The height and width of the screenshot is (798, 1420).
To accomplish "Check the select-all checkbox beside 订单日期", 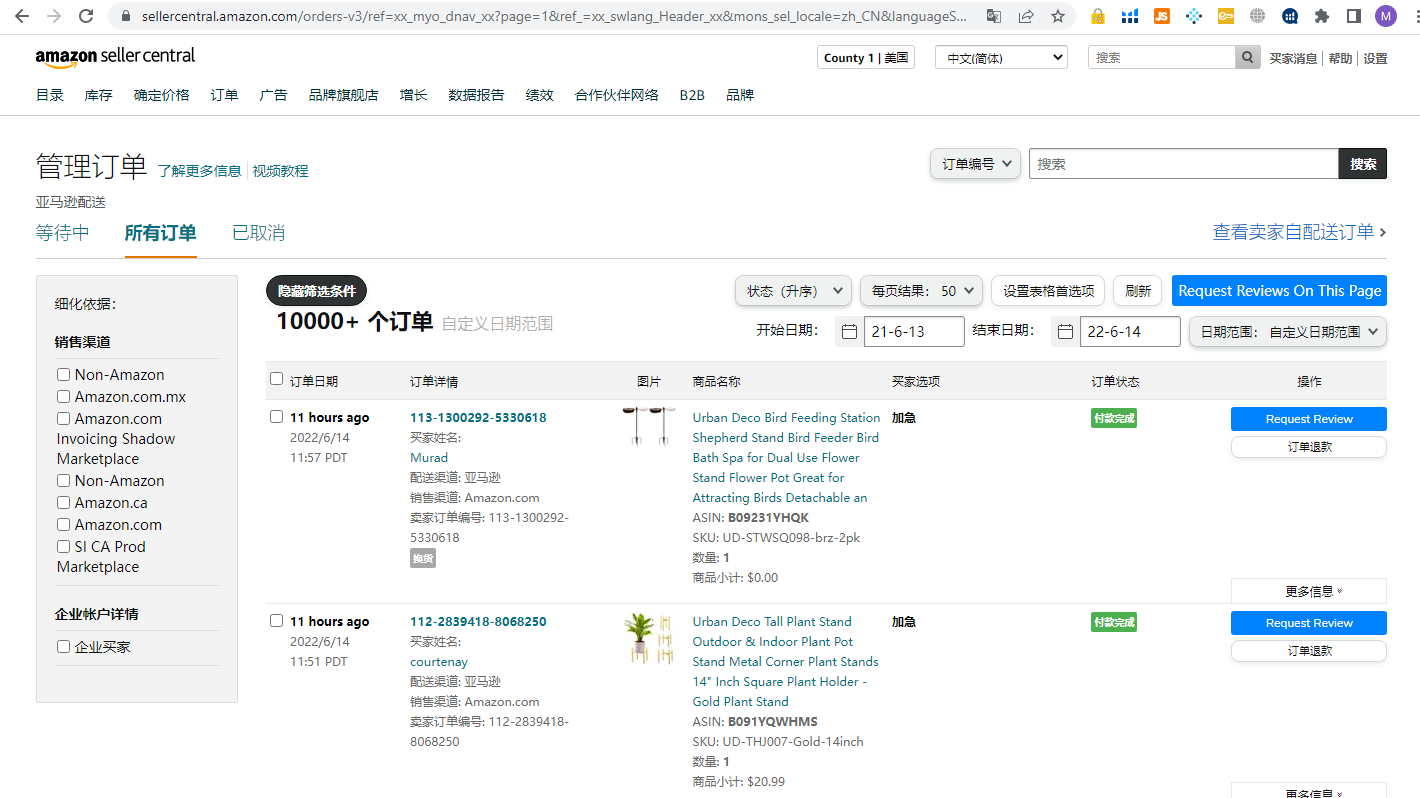I will [x=277, y=379].
